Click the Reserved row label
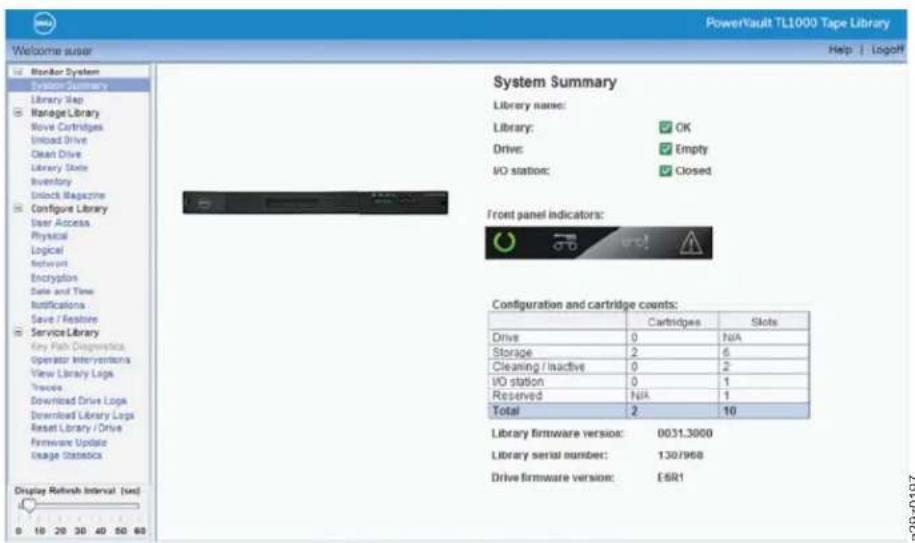This screenshot has width=915, height=543. pyautogui.click(x=517, y=395)
